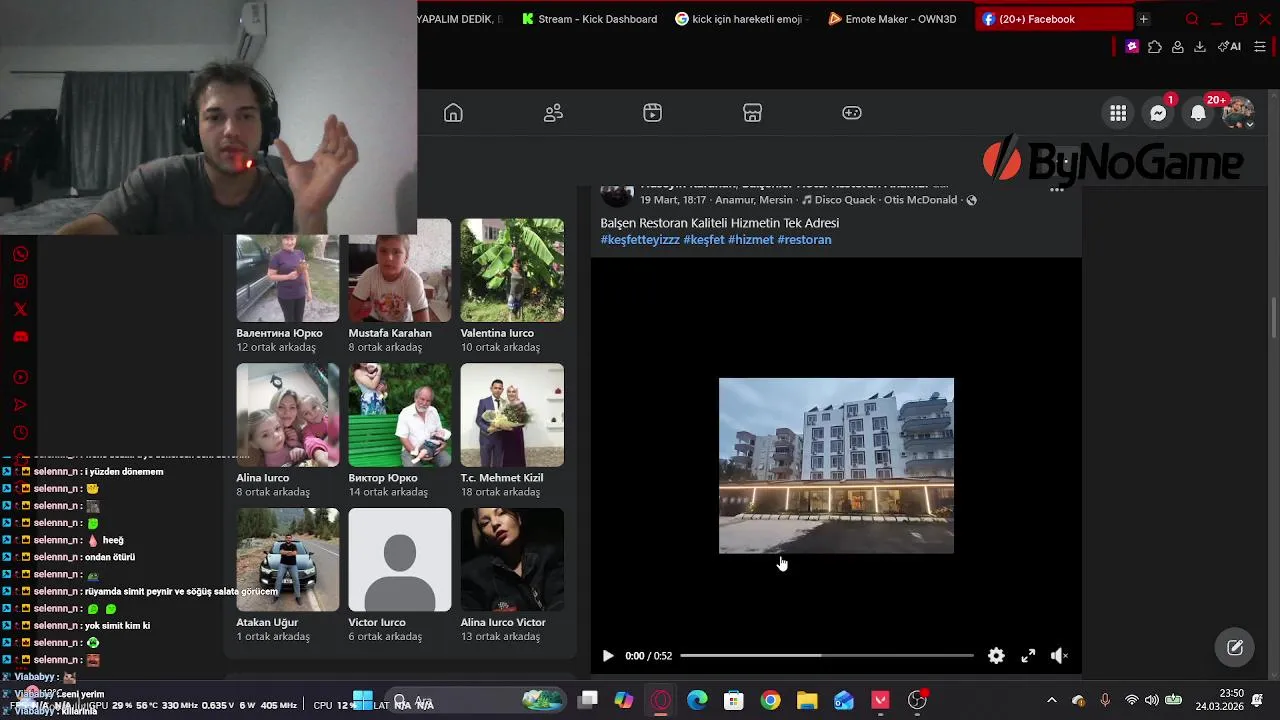
Task: Open Facebook Gaming icon
Action: point(852,113)
